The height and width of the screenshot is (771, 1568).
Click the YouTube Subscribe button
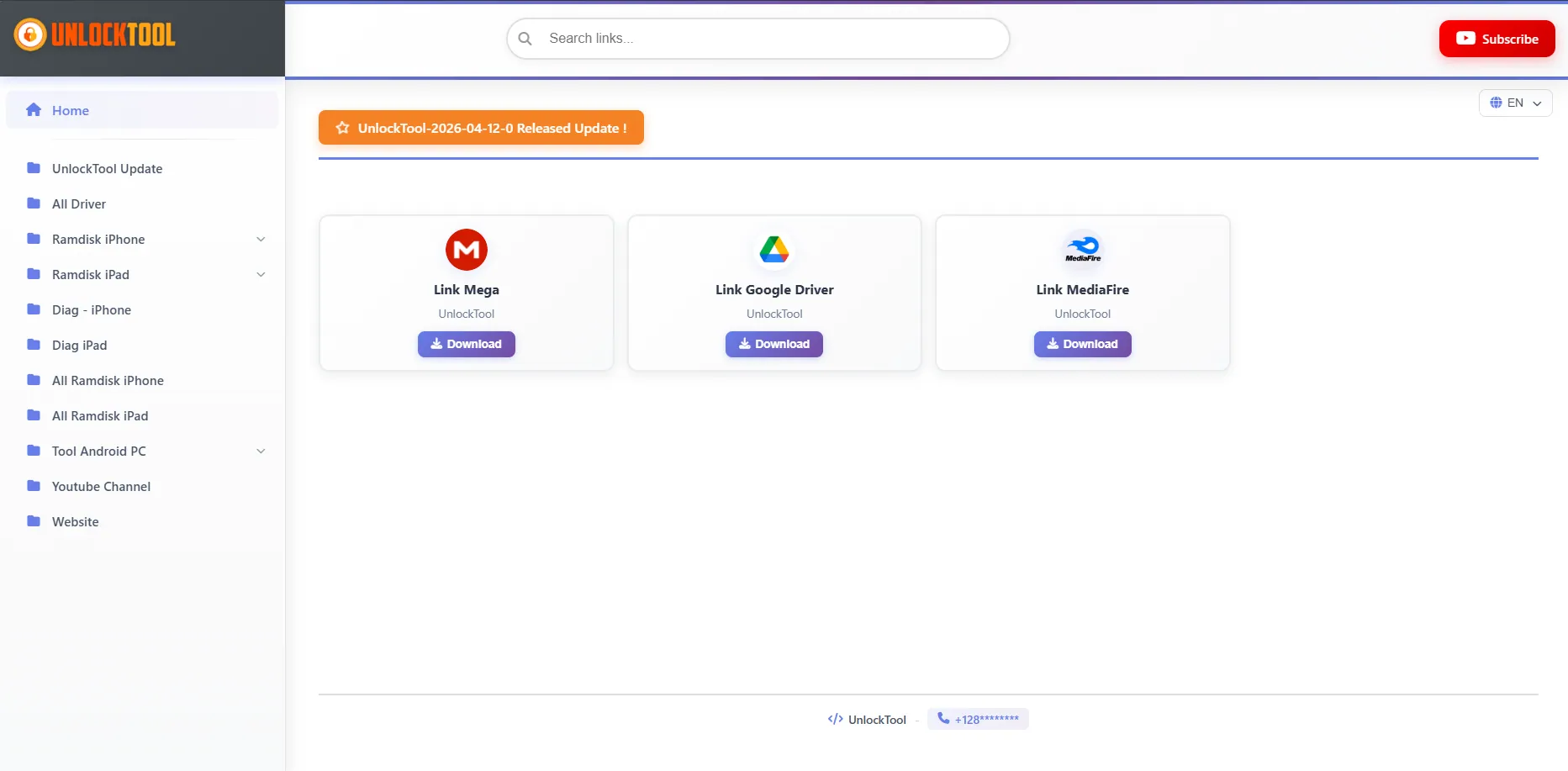coord(1497,39)
